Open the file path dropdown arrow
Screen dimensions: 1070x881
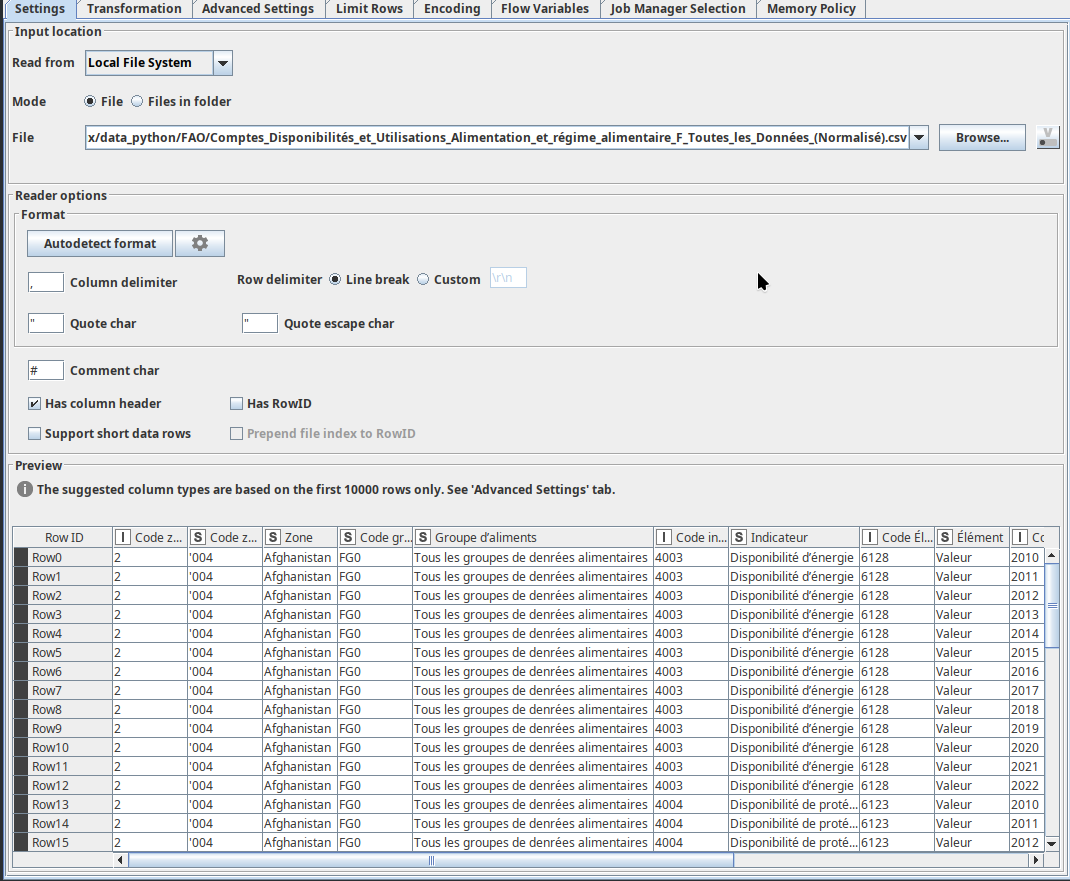(918, 137)
